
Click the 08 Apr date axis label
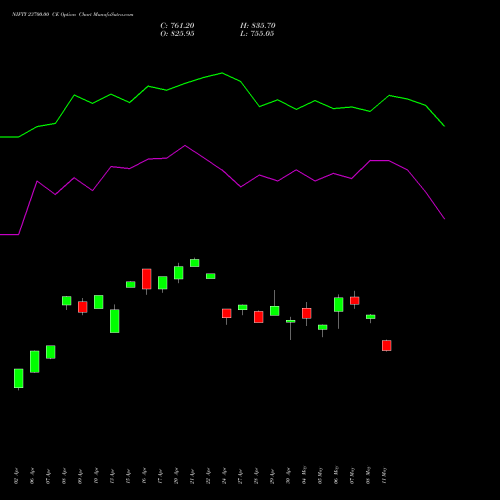click(x=64, y=476)
